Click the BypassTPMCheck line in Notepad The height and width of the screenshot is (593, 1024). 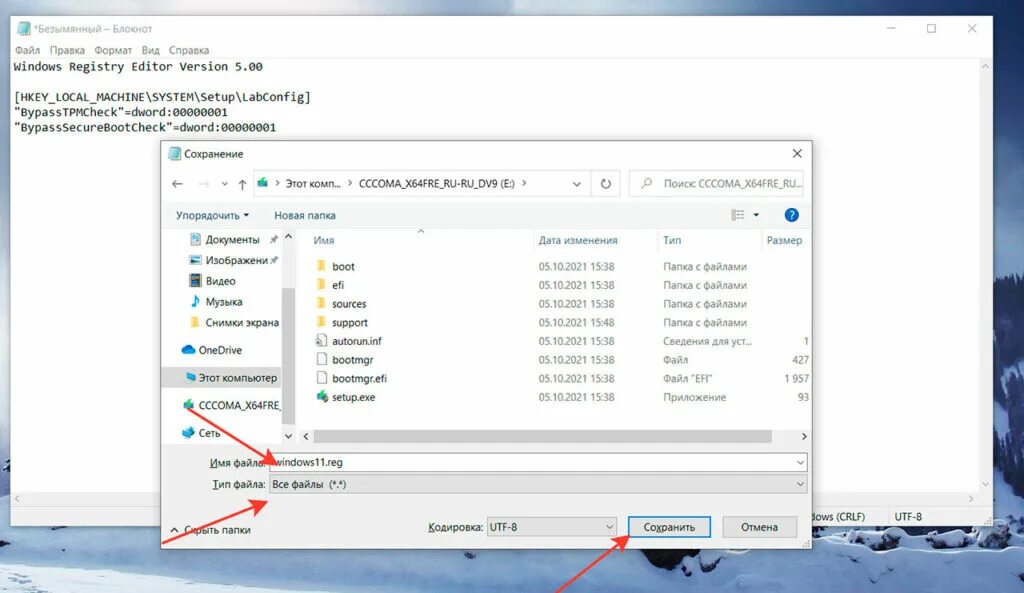[x=121, y=112]
